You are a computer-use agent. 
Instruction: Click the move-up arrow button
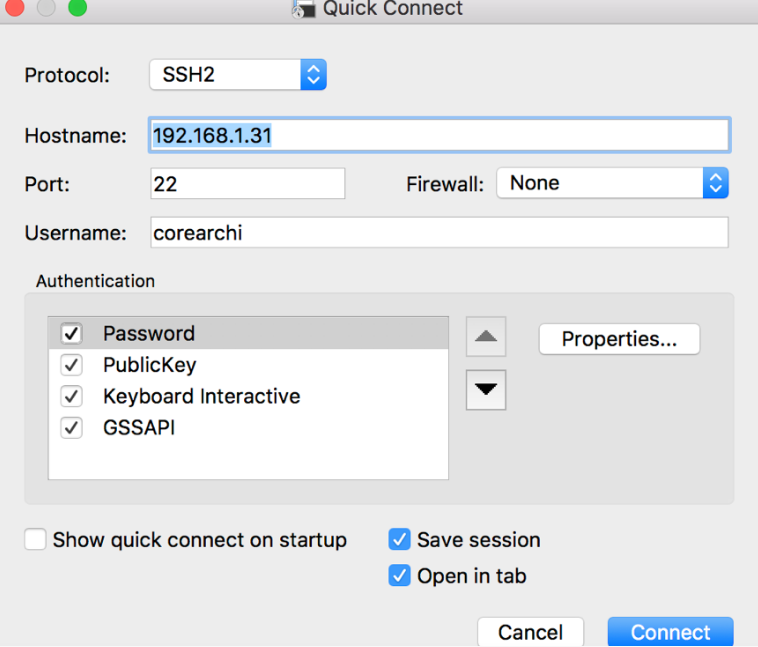[486, 337]
